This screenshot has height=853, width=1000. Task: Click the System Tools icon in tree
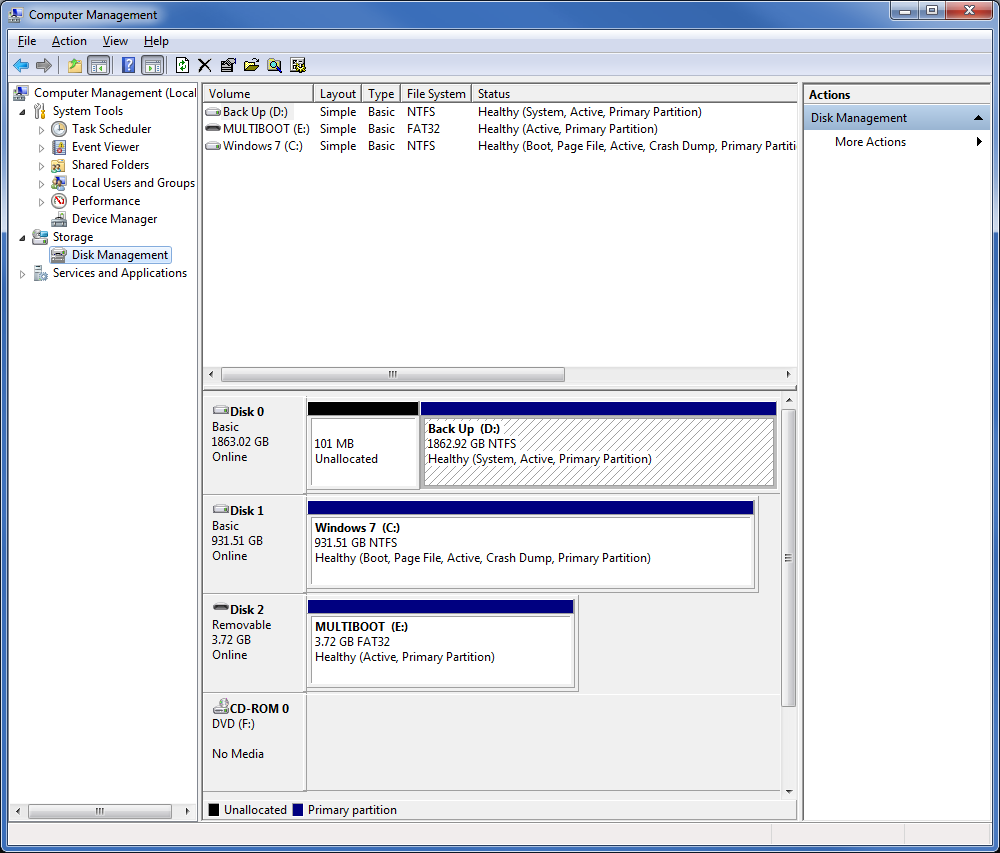coord(40,111)
